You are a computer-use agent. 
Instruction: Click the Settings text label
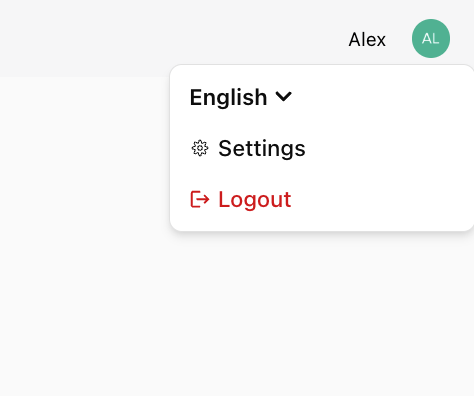pos(262,148)
